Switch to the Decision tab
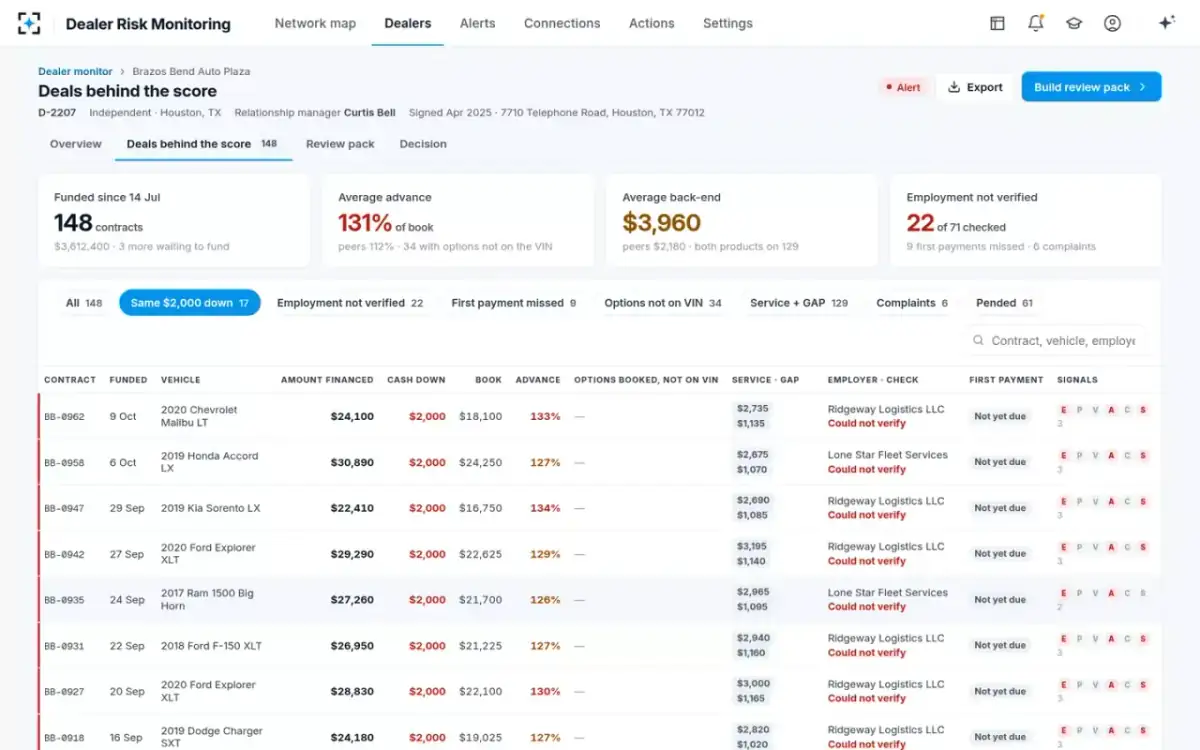The width and height of the screenshot is (1200, 750). tap(423, 144)
